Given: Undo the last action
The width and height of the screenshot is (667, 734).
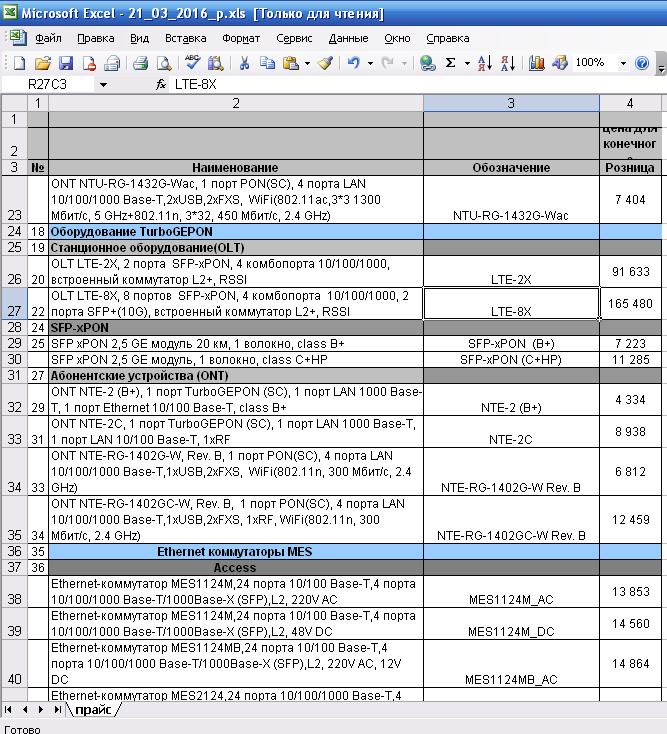Looking at the screenshot, I should tap(354, 63).
